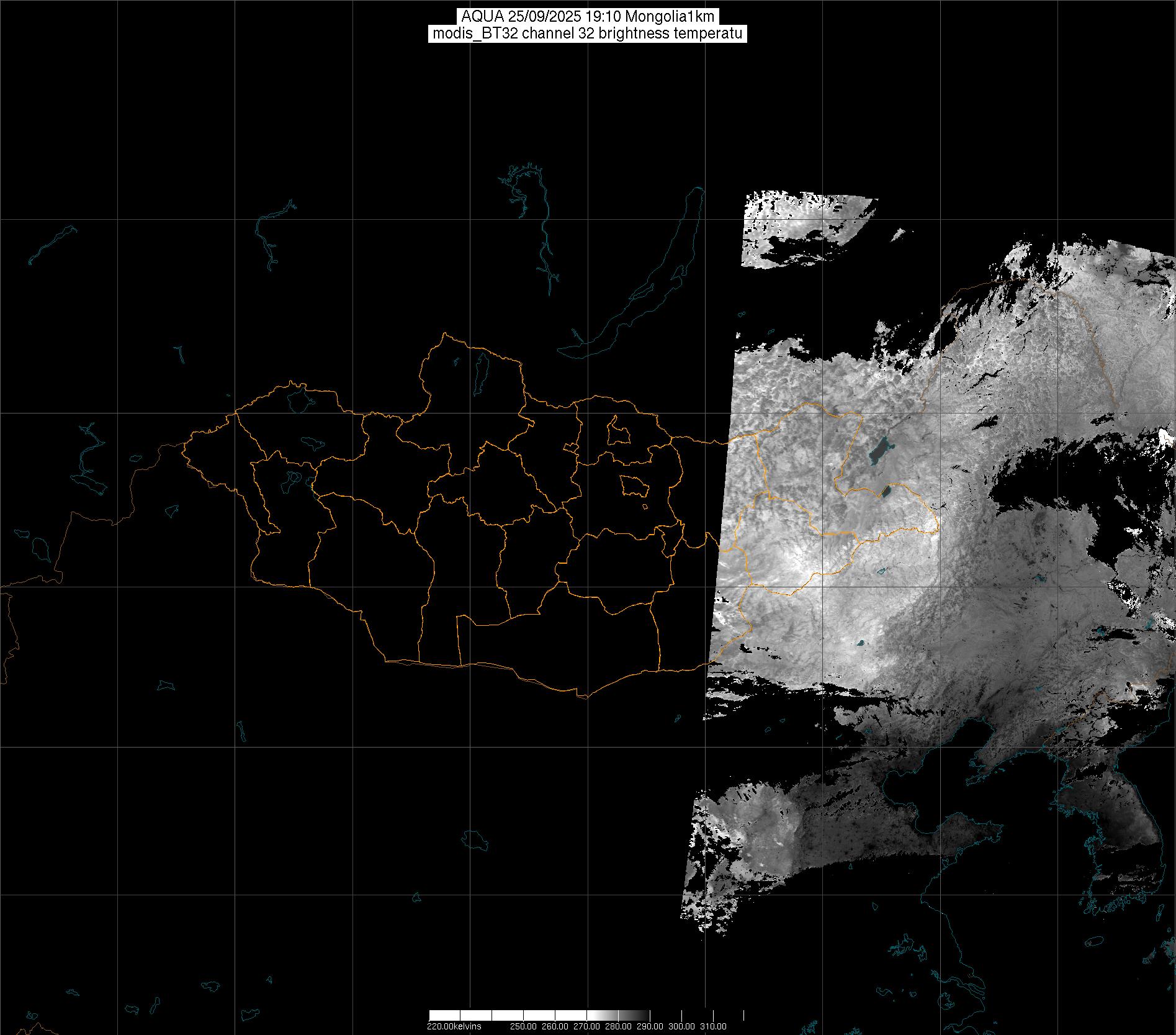Click the "250.00" scale label

tap(524, 1026)
